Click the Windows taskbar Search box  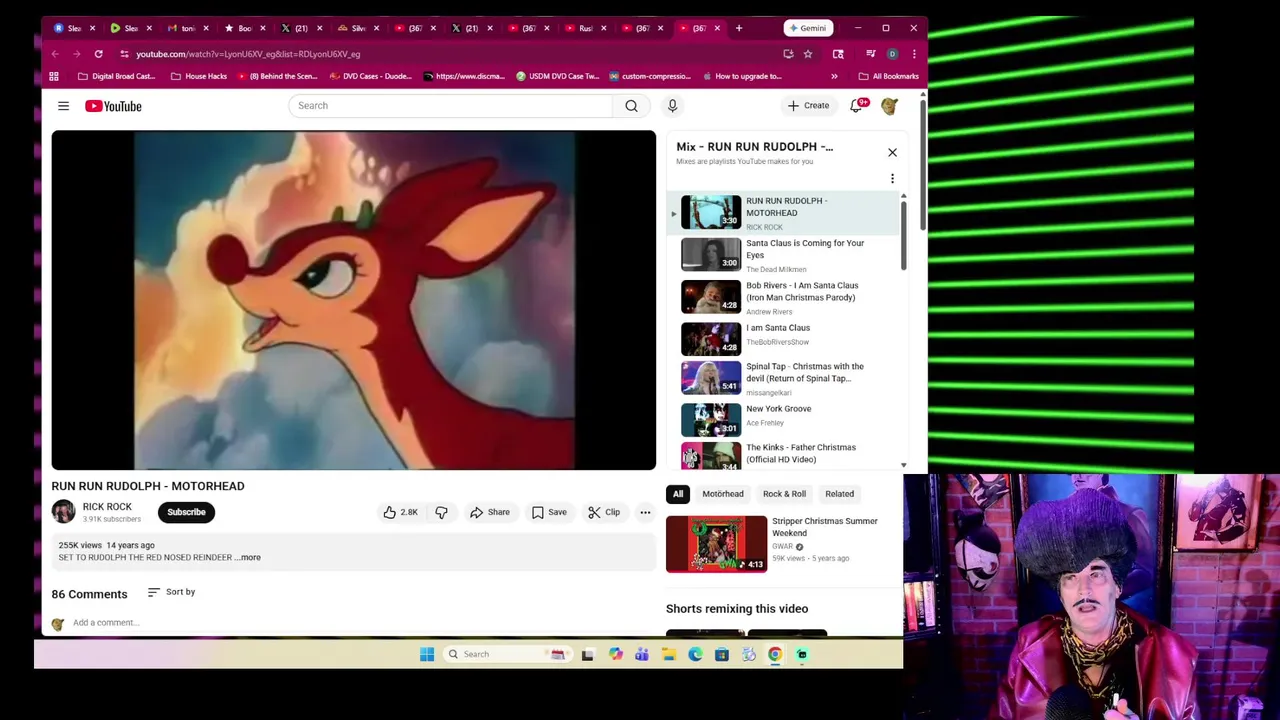point(506,654)
